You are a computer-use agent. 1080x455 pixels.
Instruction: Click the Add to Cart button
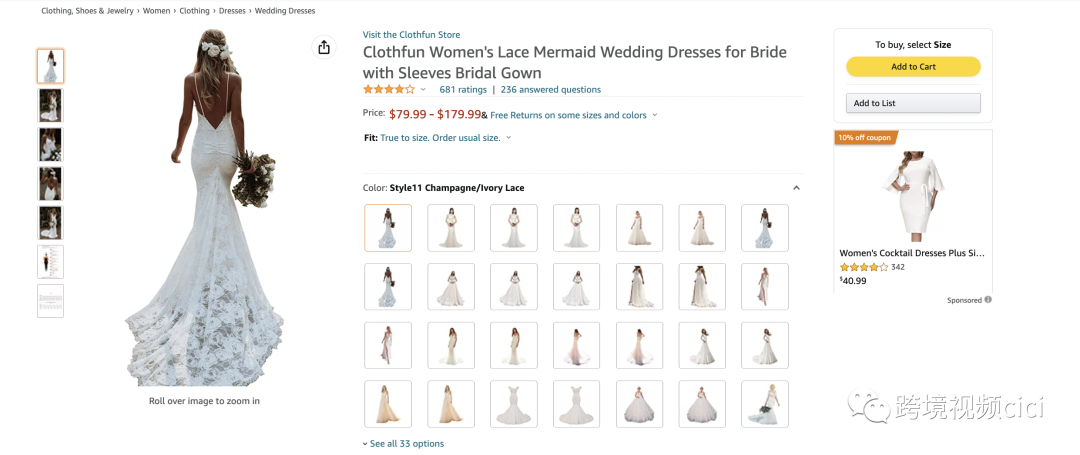point(913,67)
